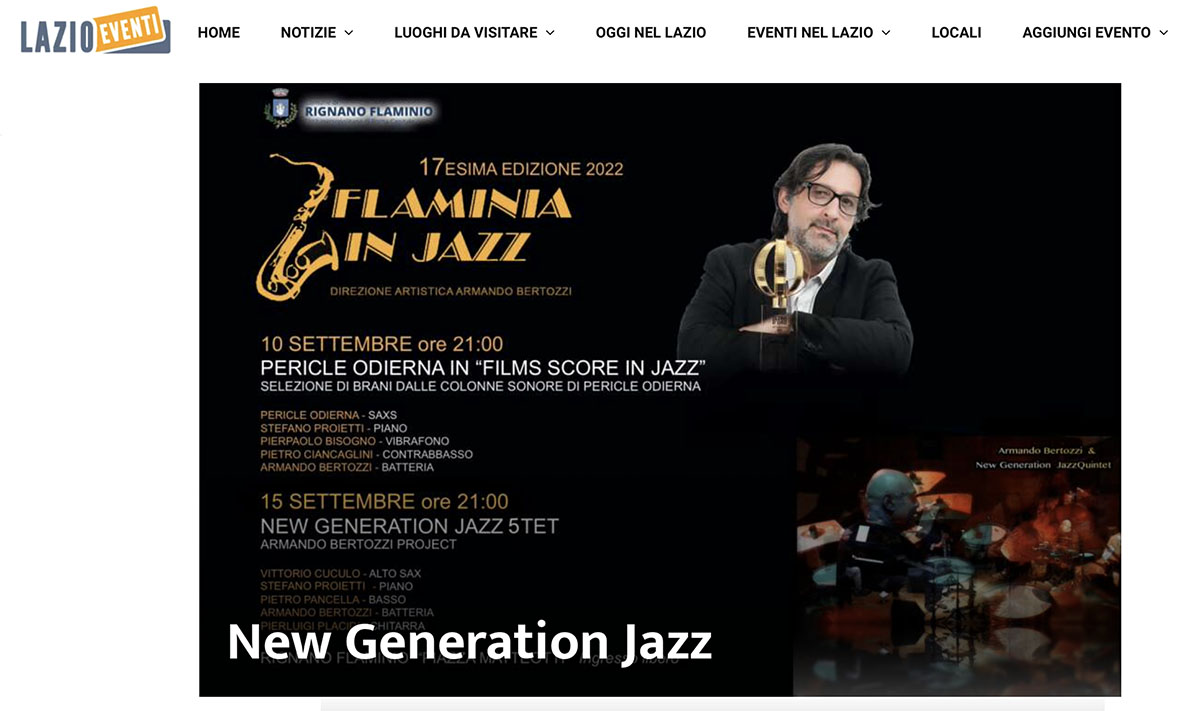Open the Eventi nel Lazio menu
1200x711 pixels.
[x=810, y=32]
